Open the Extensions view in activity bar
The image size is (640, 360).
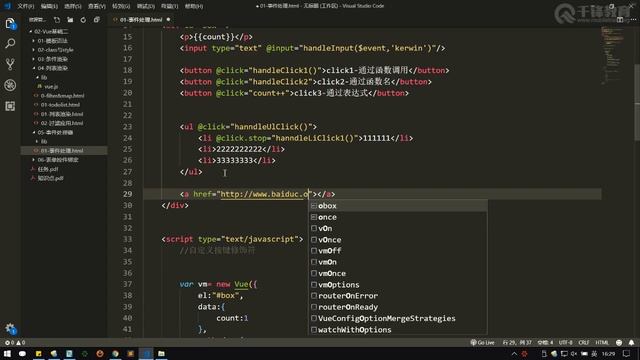pyautogui.click(x=10, y=106)
